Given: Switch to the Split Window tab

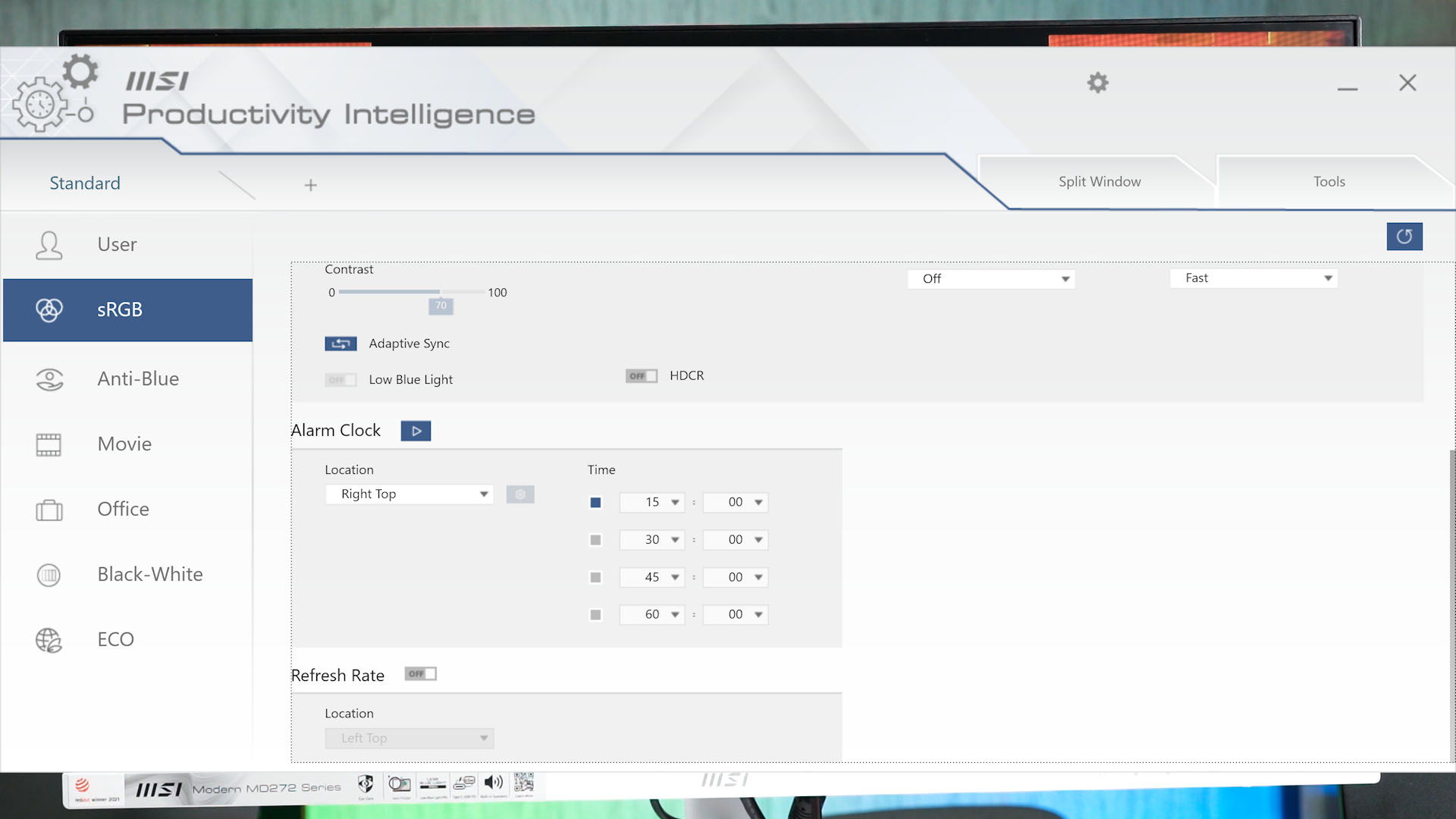Looking at the screenshot, I should [1100, 182].
